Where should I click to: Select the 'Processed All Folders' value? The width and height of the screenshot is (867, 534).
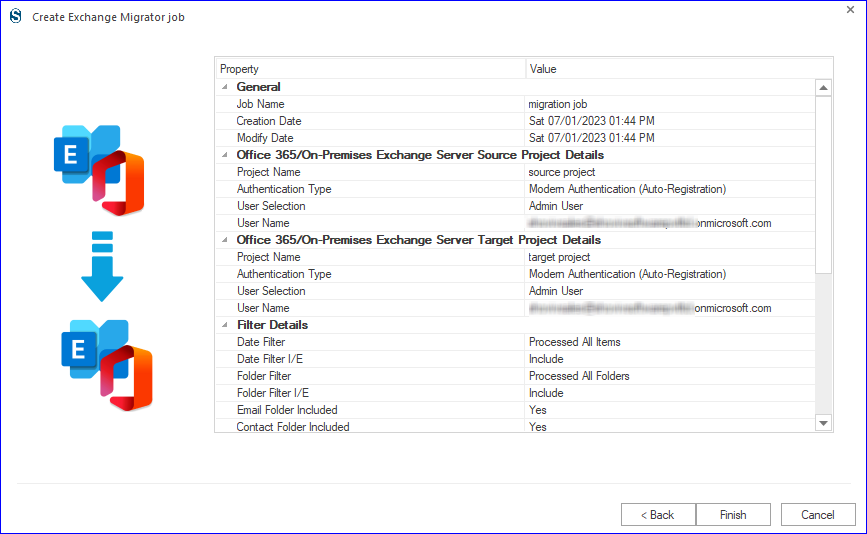[579, 376]
